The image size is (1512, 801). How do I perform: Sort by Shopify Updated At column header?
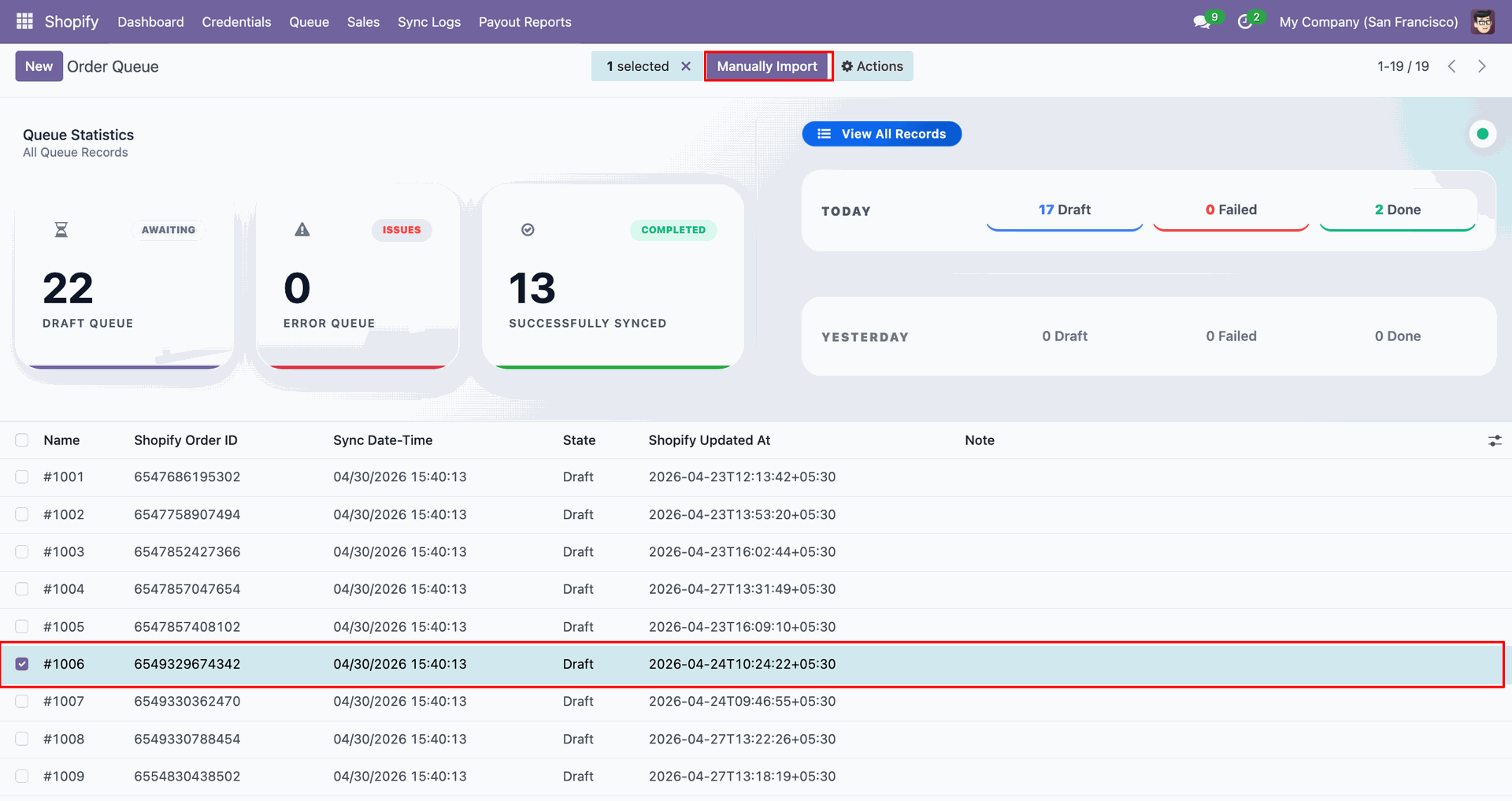[x=710, y=440]
